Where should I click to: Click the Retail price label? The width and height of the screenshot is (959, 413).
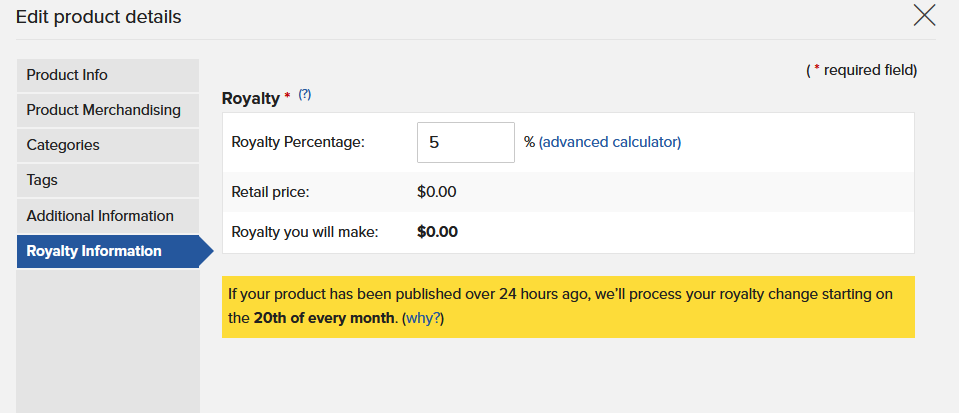(271, 192)
